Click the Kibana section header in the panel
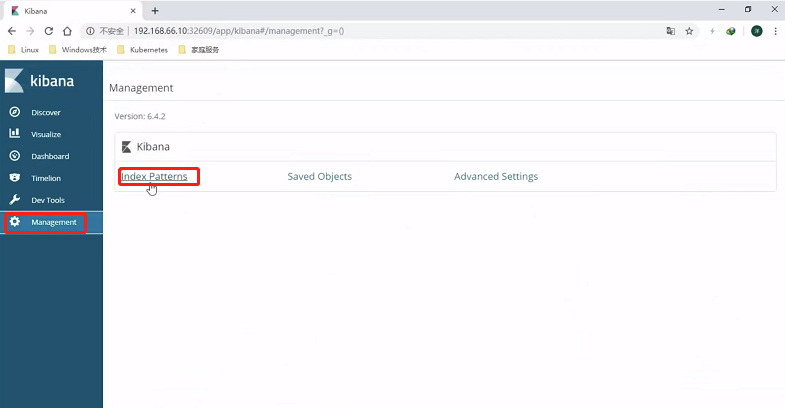The height and width of the screenshot is (408, 785). 153,147
